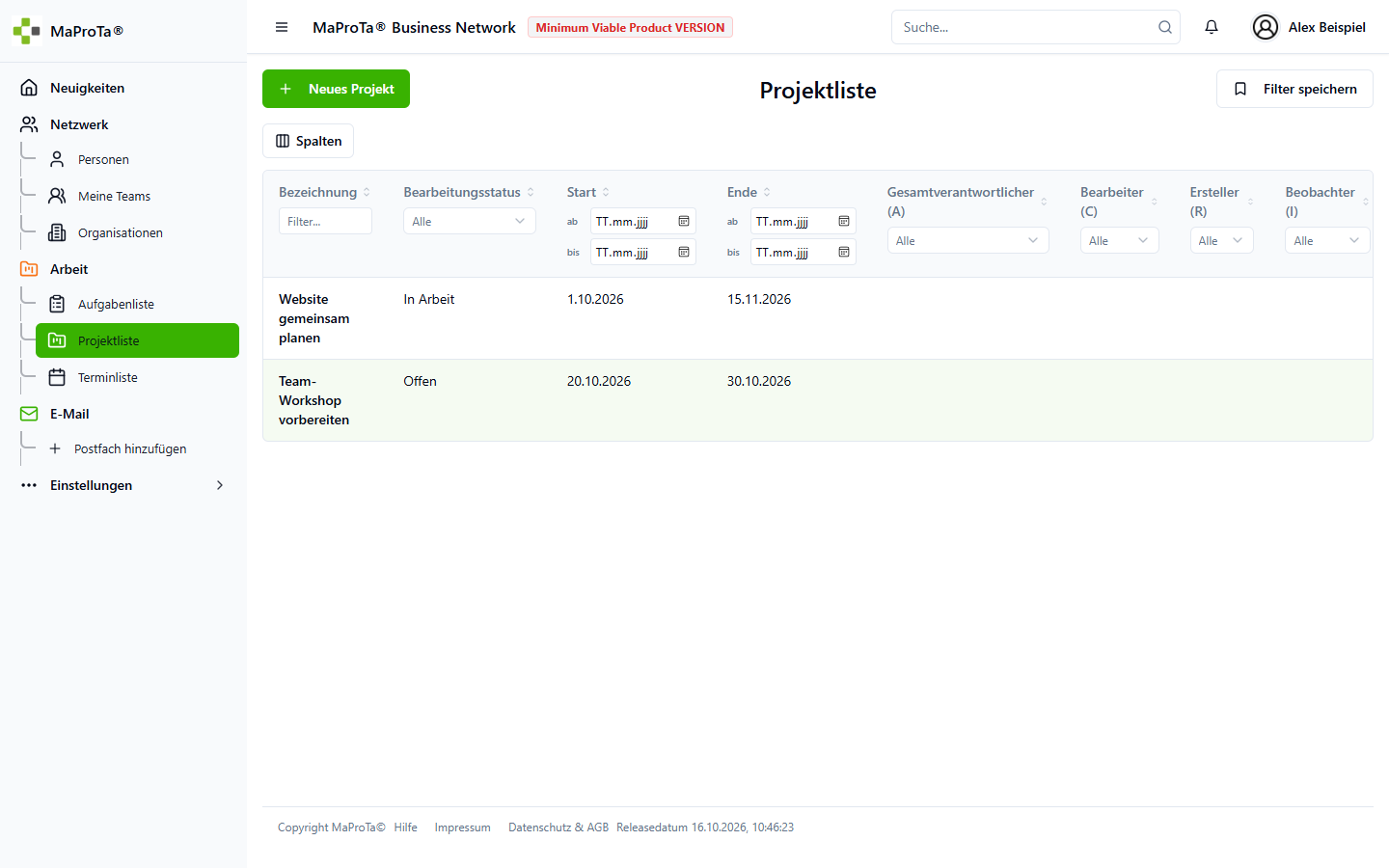This screenshot has height=868, width=1389.
Task: Sort the Ende column
Action: [x=767, y=192]
